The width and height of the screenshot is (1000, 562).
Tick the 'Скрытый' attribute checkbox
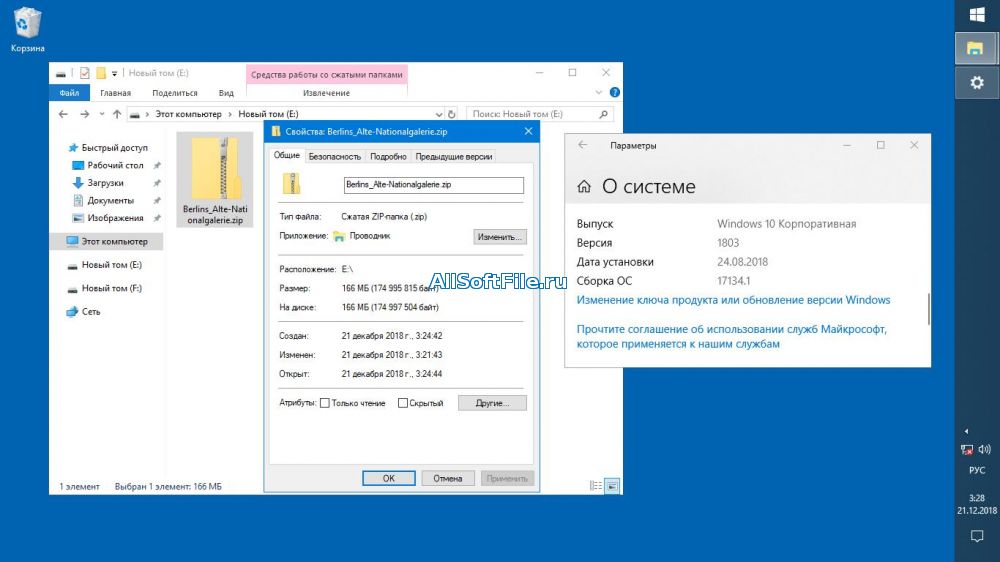(403, 403)
